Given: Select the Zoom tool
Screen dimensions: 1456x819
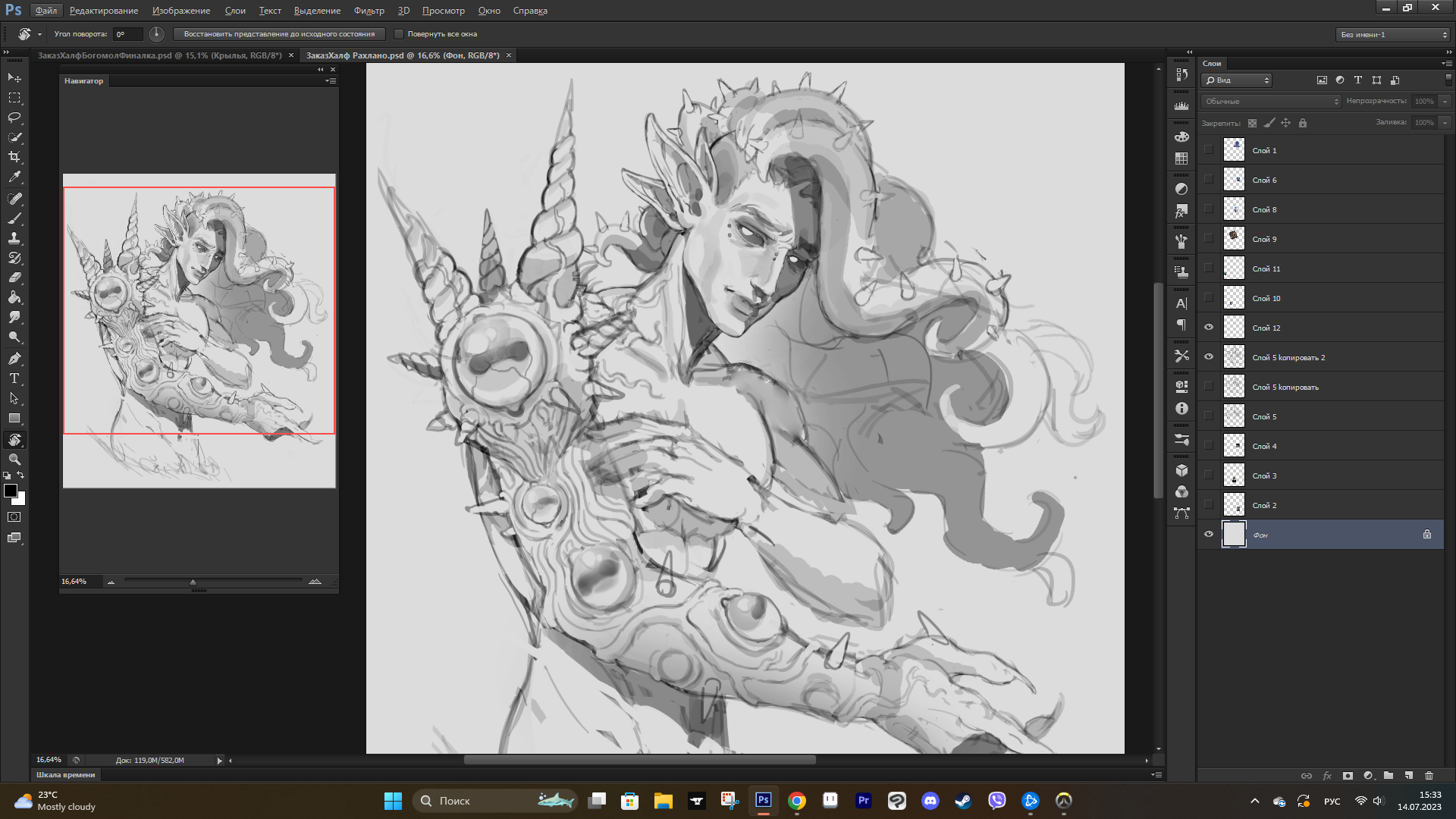Looking at the screenshot, I should pos(14,460).
